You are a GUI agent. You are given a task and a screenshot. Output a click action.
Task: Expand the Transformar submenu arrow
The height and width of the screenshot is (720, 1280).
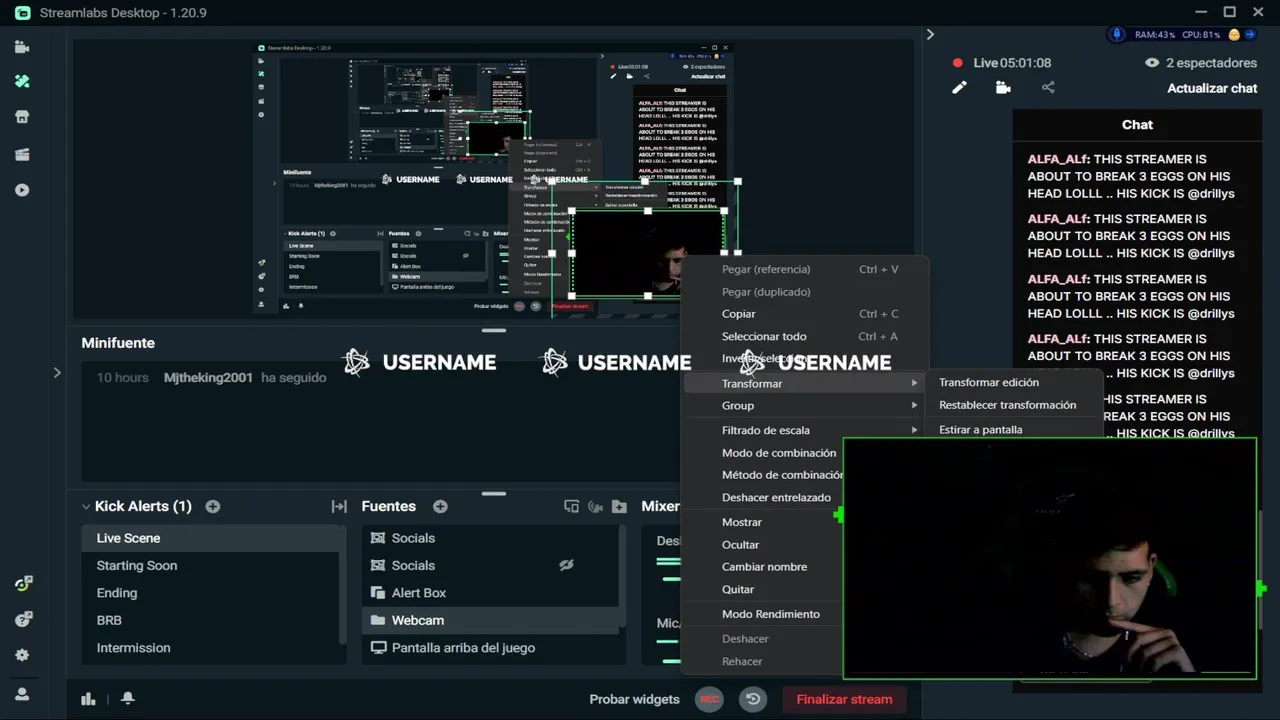pyautogui.click(x=913, y=383)
